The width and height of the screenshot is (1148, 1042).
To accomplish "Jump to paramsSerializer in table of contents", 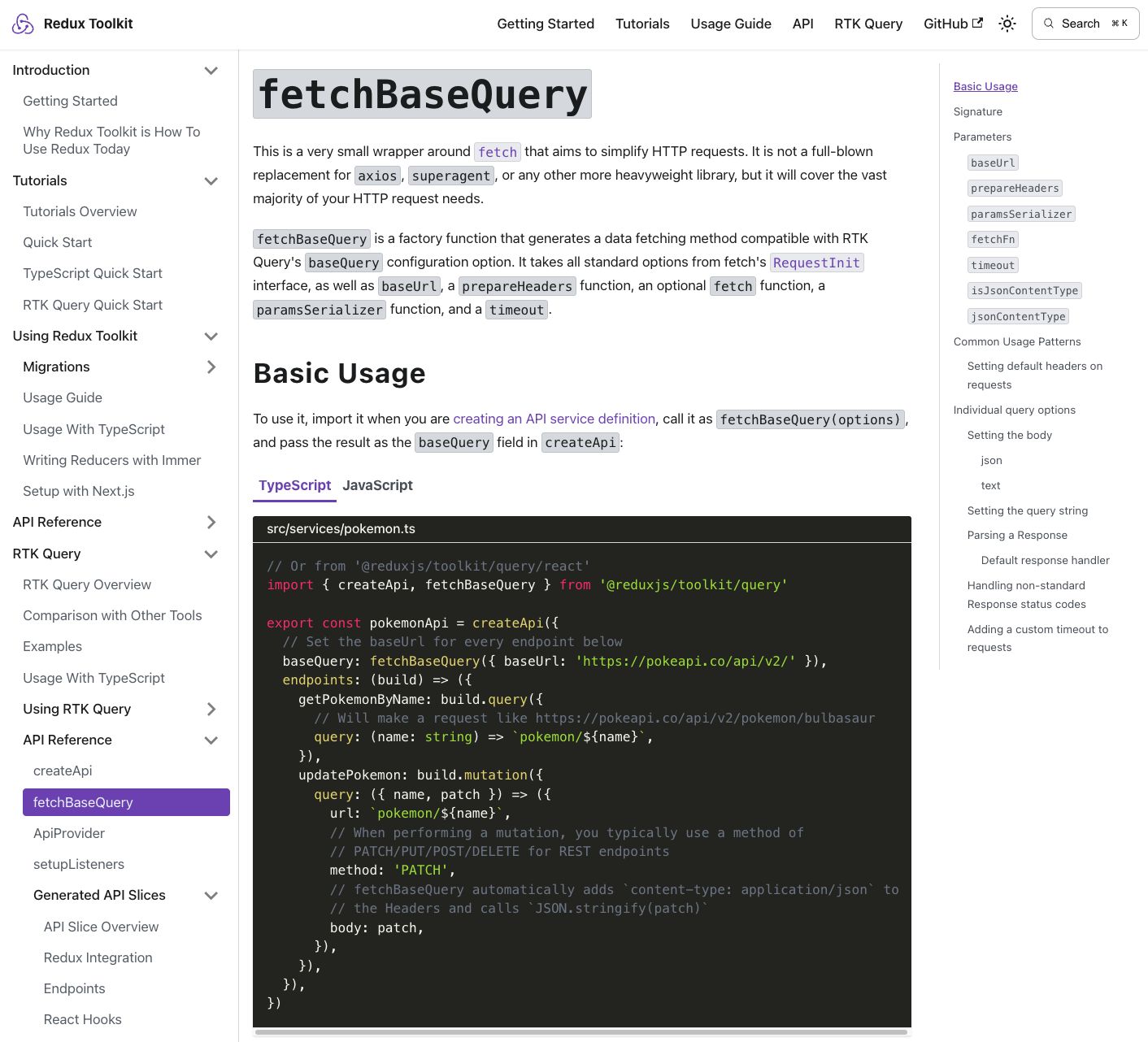I will click(x=1021, y=214).
